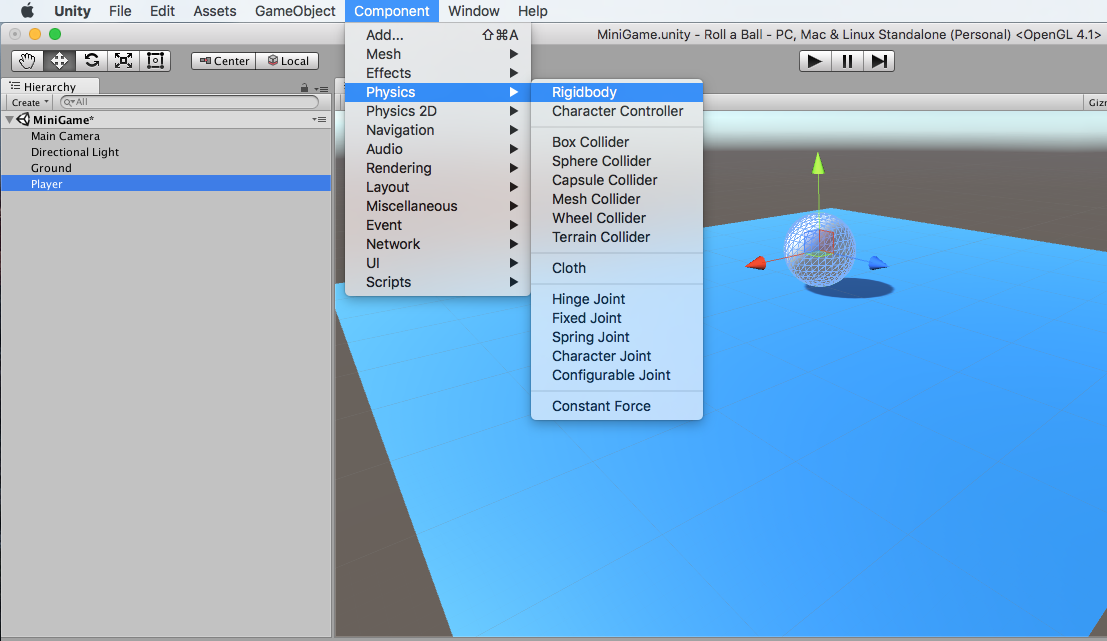Viewport: 1107px width, 641px height.
Task: Select the Rect Transform tool
Action: [x=155, y=61]
